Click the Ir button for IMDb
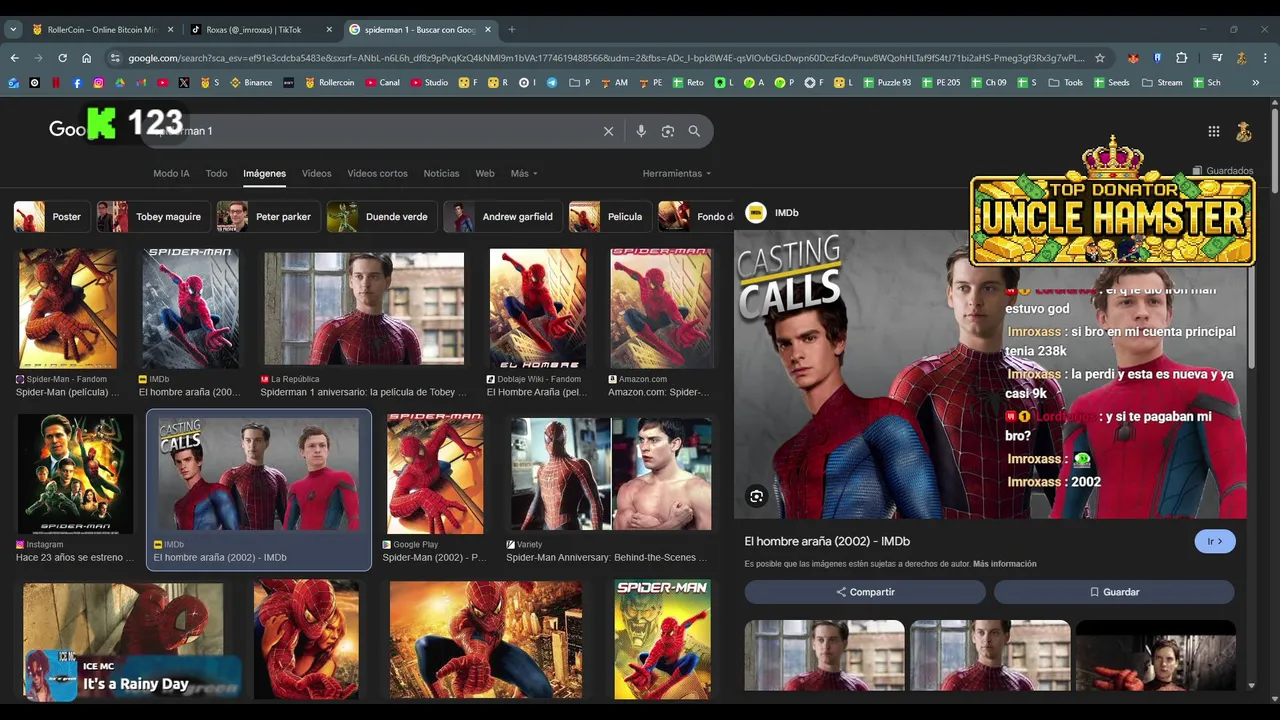The width and height of the screenshot is (1280, 720). click(1215, 541)
